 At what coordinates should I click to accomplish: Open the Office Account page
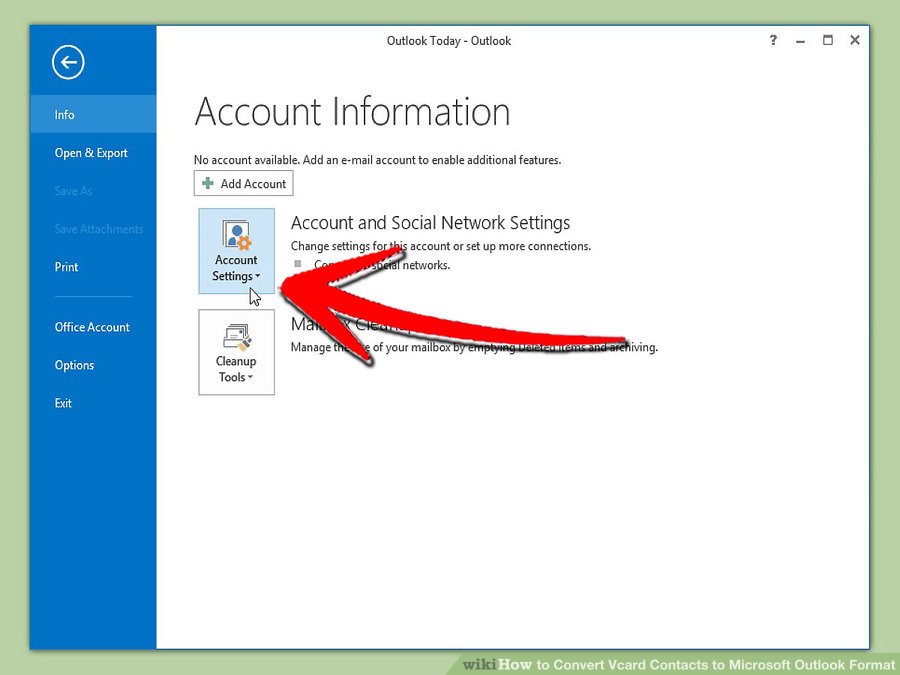(x=92, y=327)
